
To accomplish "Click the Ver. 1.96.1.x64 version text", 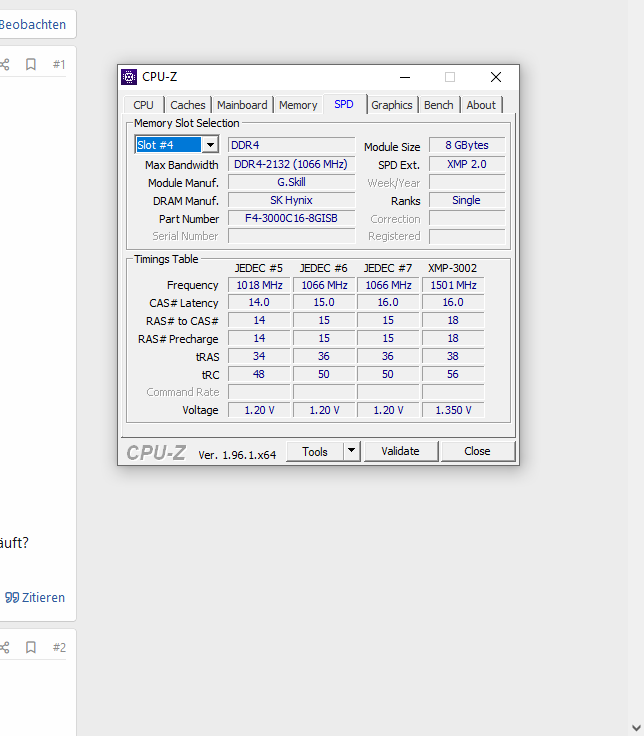I will [x=237, y=455].
